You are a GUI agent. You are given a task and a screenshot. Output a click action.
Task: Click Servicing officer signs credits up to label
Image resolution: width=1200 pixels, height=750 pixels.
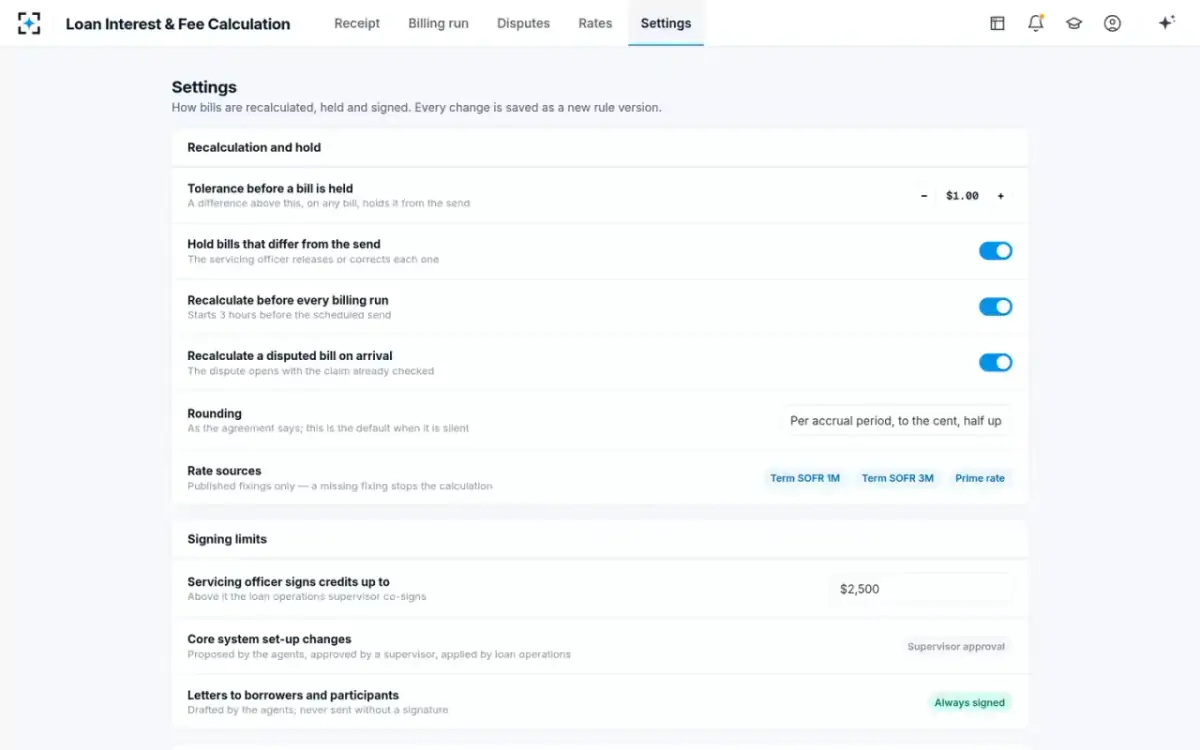(288, 582)
